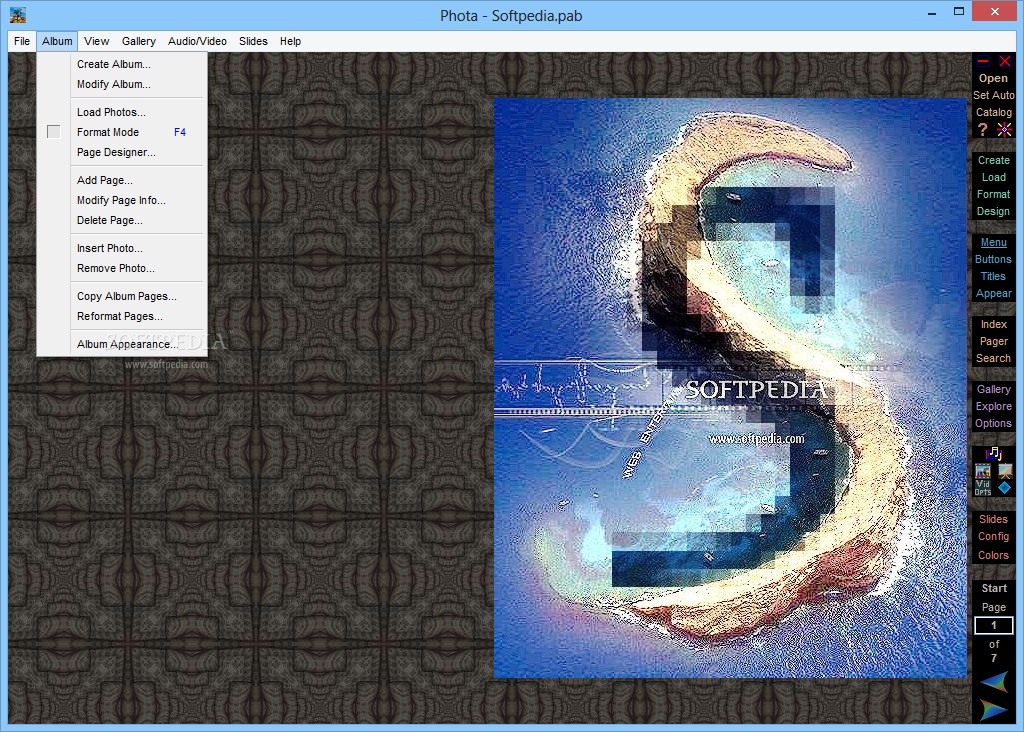Click the question mark help icon
This screenshot has width=1024, height=732.
pos(983,129)
